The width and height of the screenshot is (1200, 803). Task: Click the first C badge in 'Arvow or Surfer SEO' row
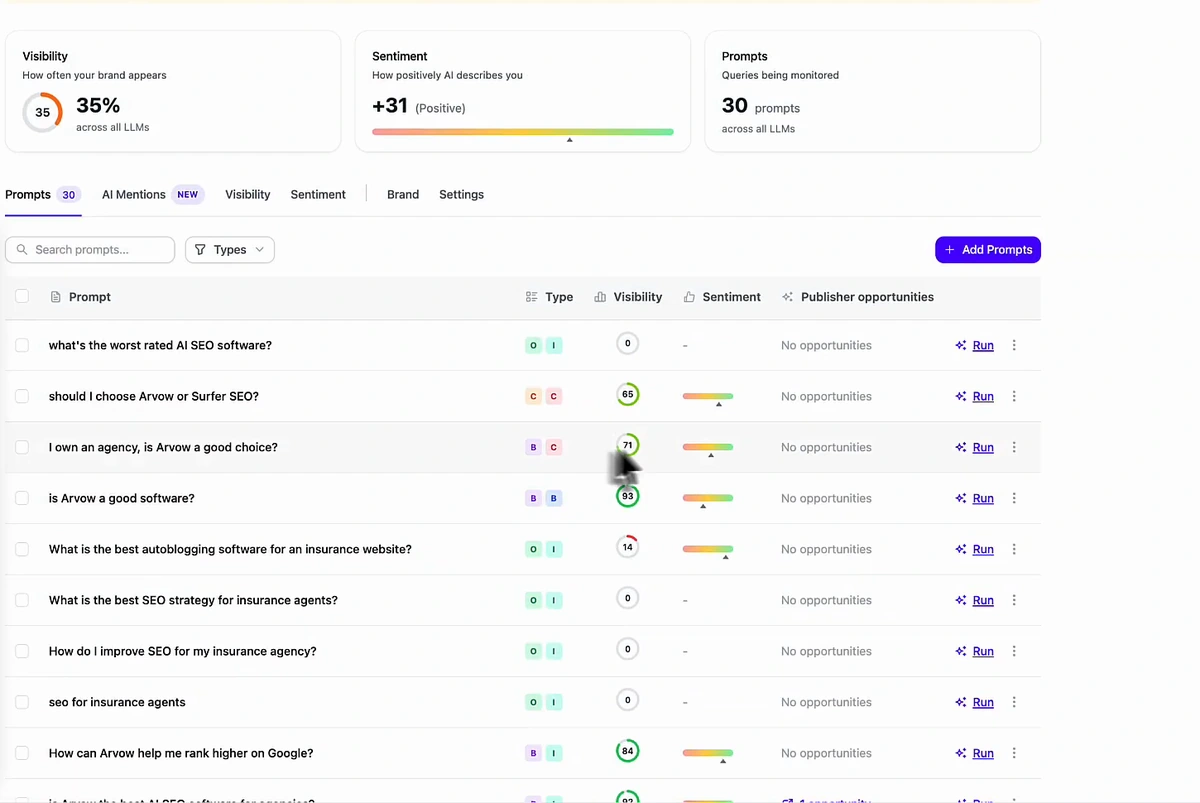click(533, 396)
